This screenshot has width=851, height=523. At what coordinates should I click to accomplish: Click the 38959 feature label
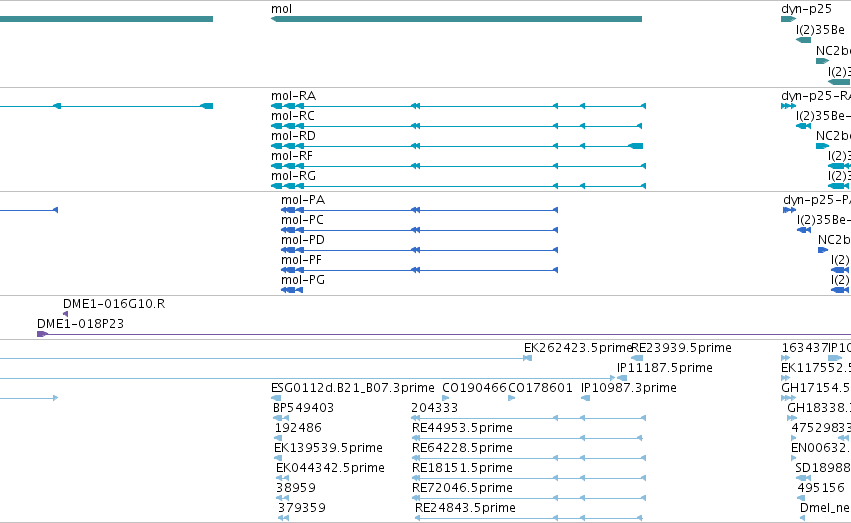(x=296, y=488)
